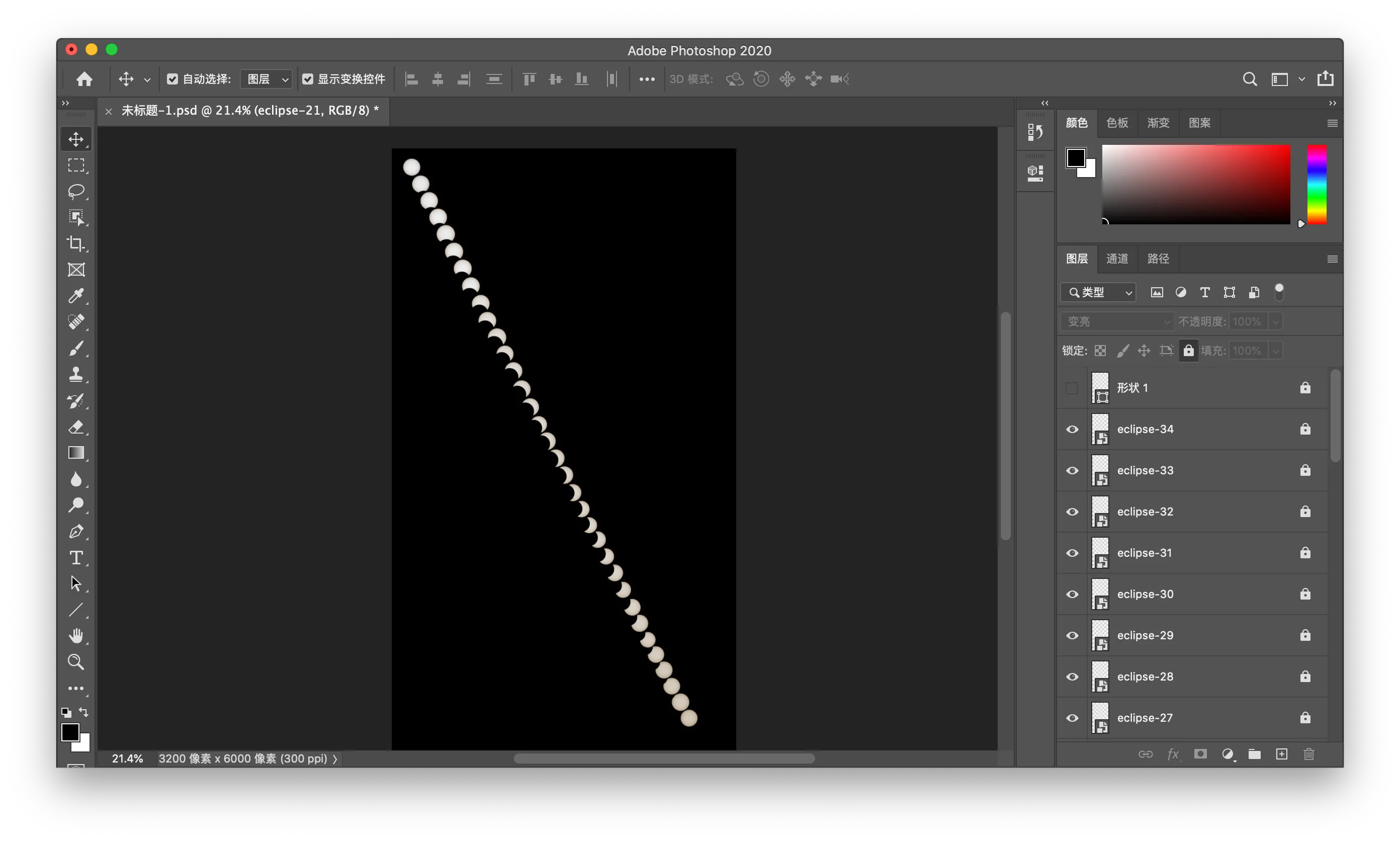This screenshot has width=1400, height=842.
Task: Disable the 自动选择 checkbox
Action: 173,79
